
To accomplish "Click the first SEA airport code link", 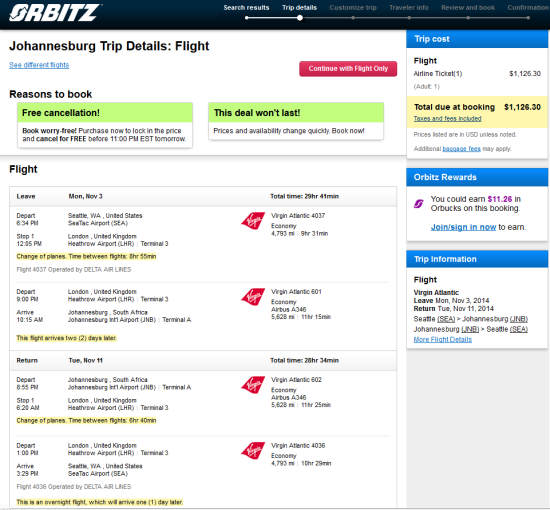I will pyautogui.click(x=446, y=319).
